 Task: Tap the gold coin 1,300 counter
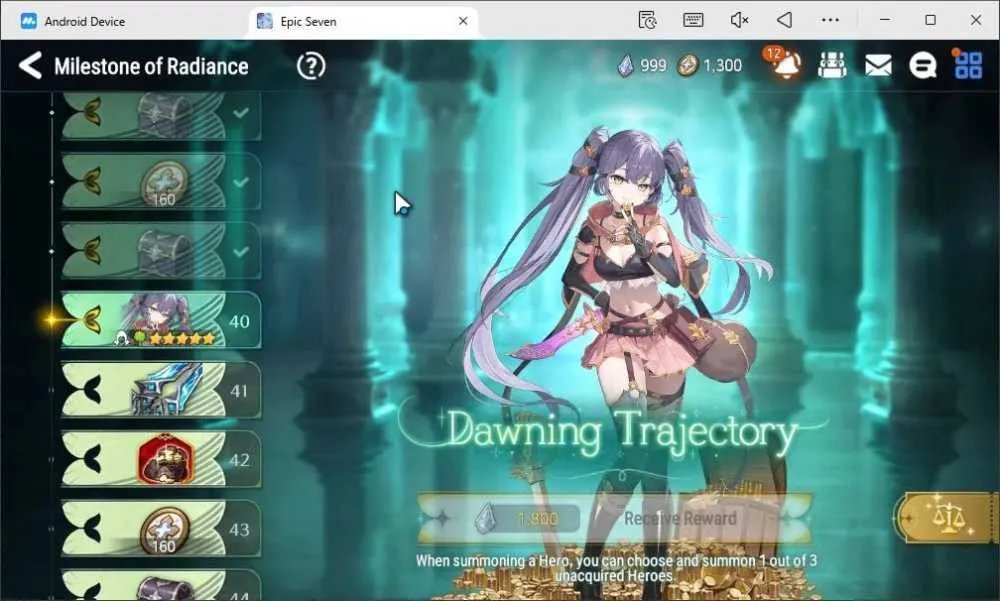click(x=709, y=65)
